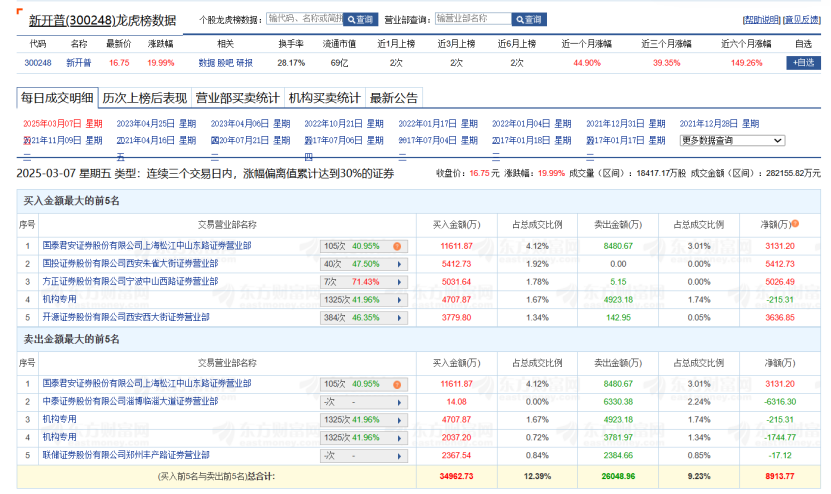Viewport: 831px width, 494px height.
Task: Expand arrow in 开源证券 西安西大街 row
Action: (x=400, y=318)
